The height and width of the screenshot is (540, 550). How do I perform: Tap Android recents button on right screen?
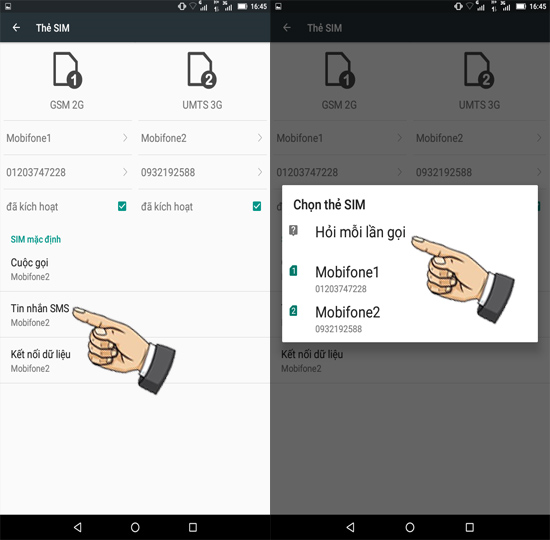(x=469, y=527)
